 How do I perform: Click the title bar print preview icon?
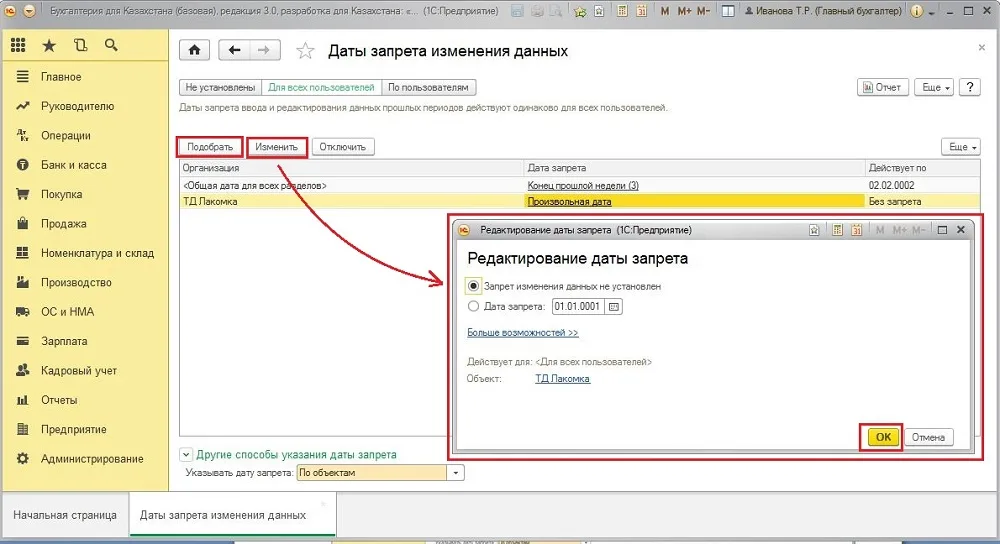pos(556,11)
